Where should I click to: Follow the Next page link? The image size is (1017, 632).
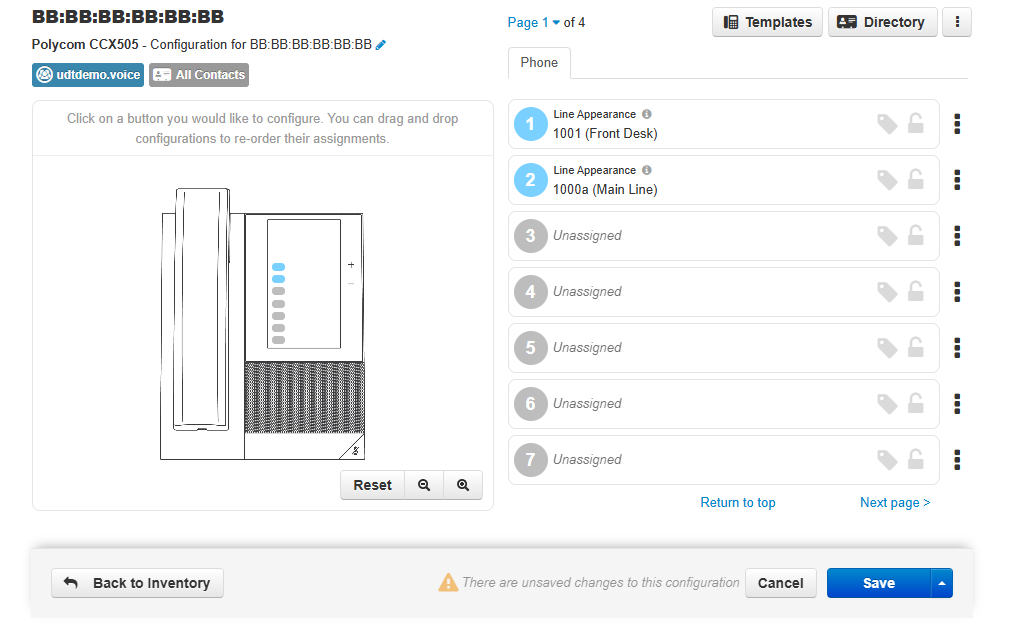[x=894, y=503]
